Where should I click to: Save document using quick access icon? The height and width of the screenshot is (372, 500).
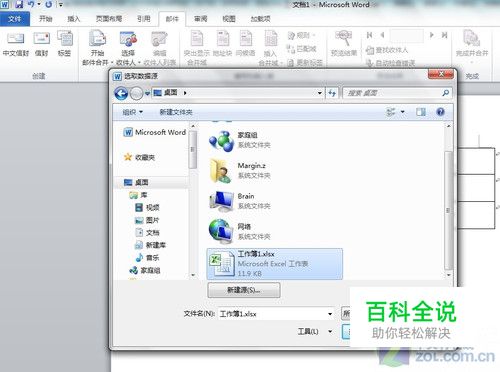tap(19, 4)
